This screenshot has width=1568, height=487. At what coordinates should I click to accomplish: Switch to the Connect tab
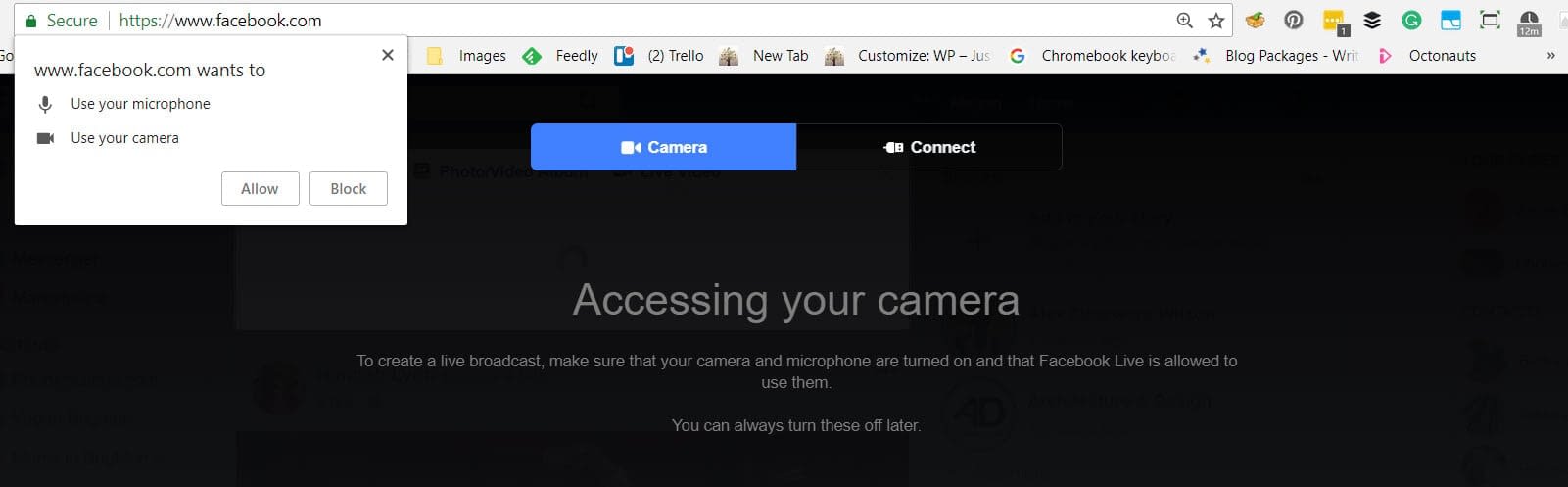click(928, 147)
